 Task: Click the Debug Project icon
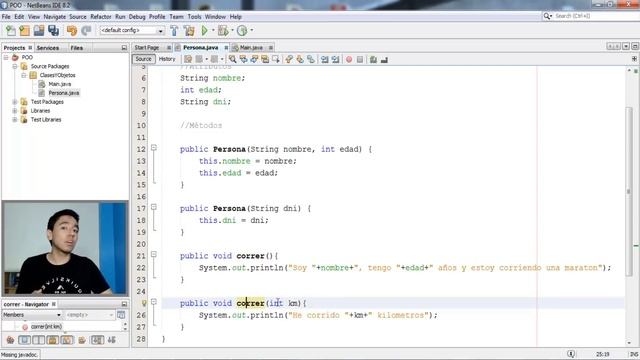(x=223, y=31)
